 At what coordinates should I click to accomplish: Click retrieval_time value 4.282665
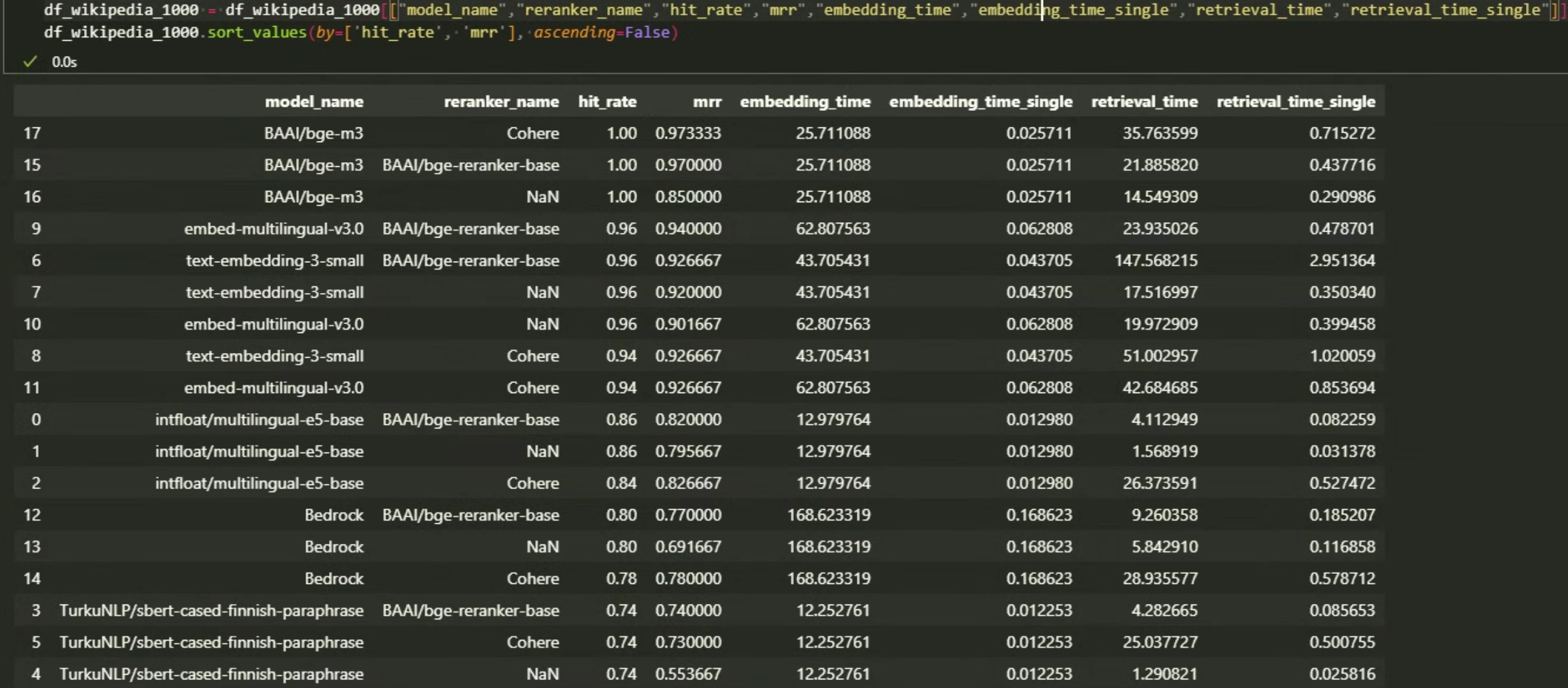pyautogui.click(x=1164, y=611)
